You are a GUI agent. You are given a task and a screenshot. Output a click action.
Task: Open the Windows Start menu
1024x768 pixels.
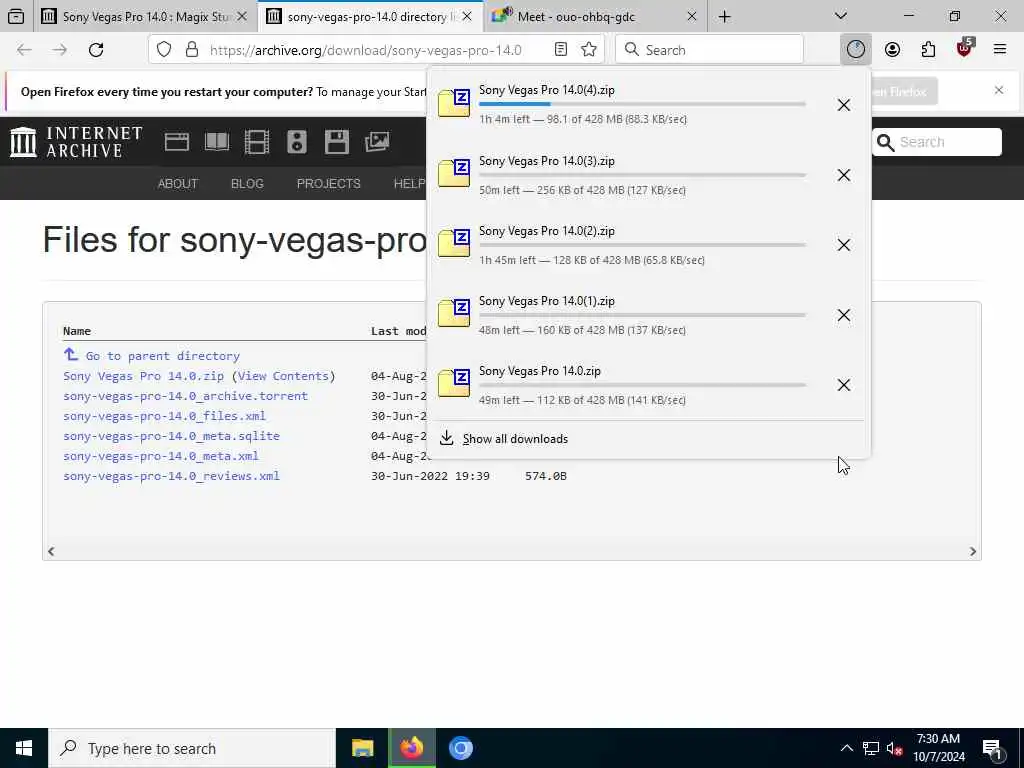pos(24,748)
